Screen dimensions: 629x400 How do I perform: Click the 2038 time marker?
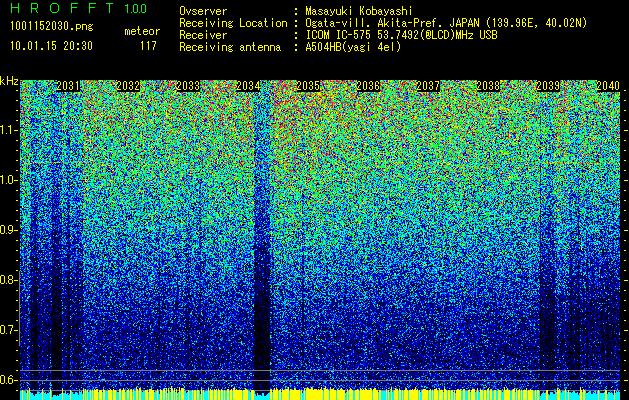tap(488, 86)
